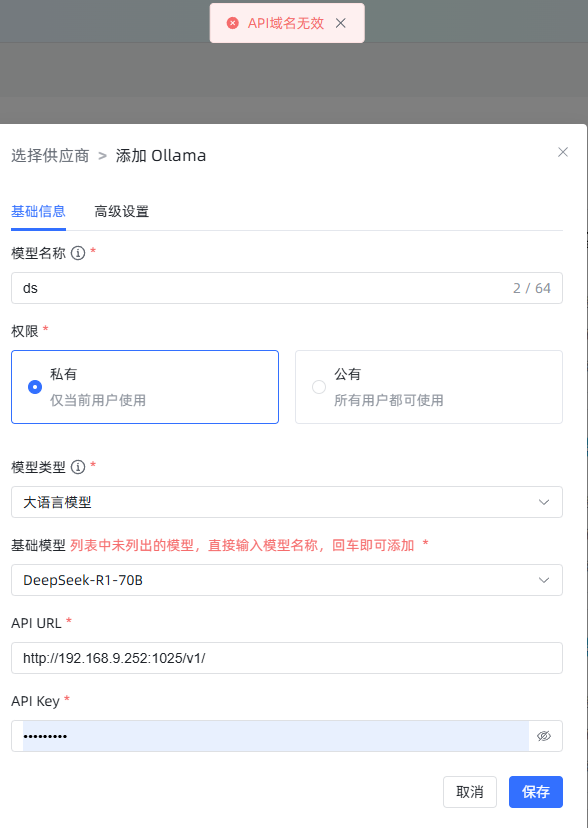Expand the 大语言模型 dropdown arrow
The height and width of the screenshot is (828, 588).
pyautogui.click(x=544, y=502)
